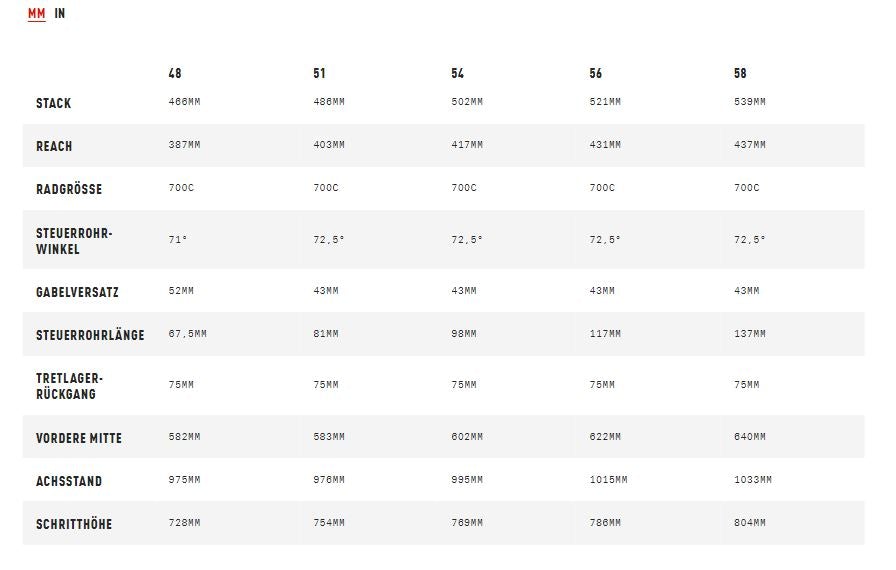Click the STEUERROHRWINKEL row label
The height and width of the screenshot is (570, 896).
74,241
